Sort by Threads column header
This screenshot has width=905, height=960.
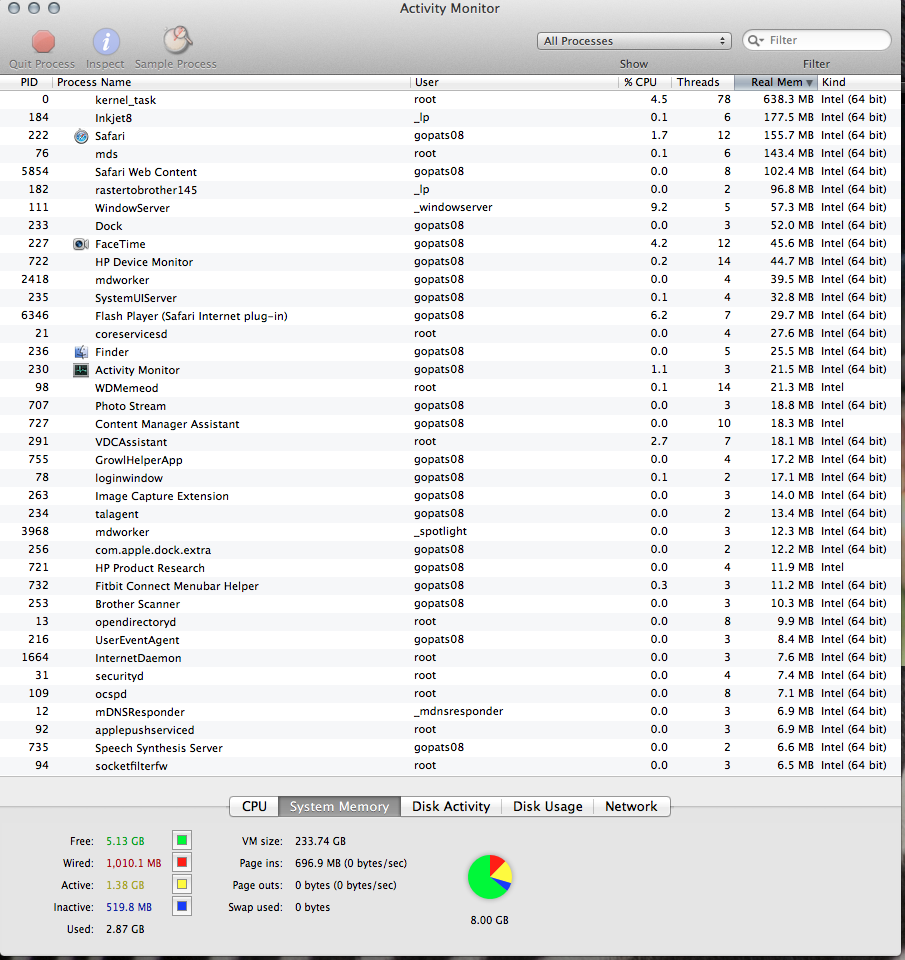702,82
